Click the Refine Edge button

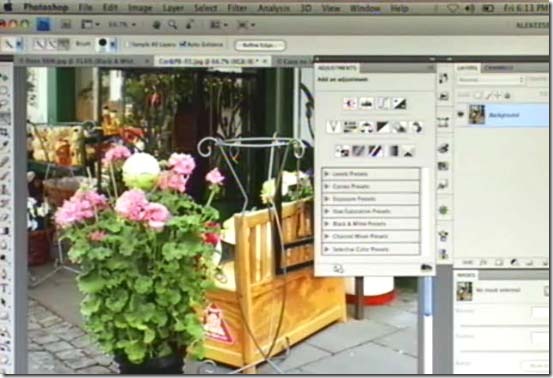[260, 45]
